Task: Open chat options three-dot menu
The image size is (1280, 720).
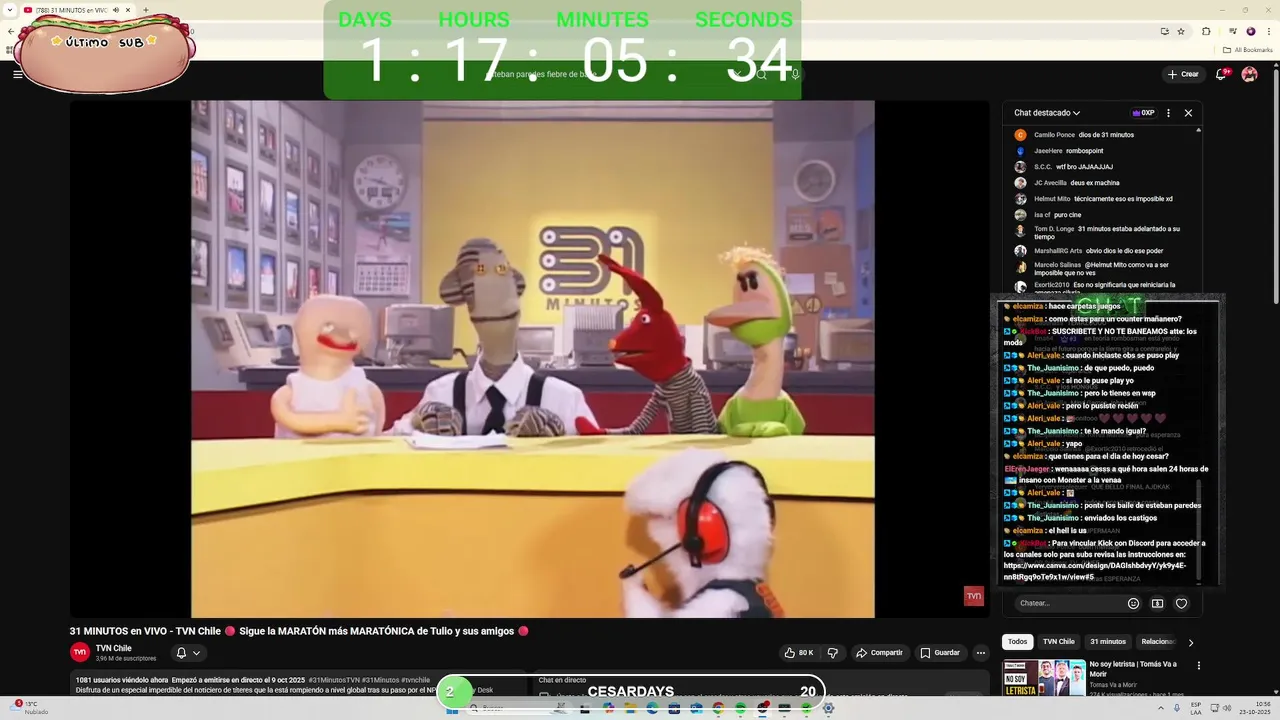Action: pyautogui.click(x=1168, y=113)
